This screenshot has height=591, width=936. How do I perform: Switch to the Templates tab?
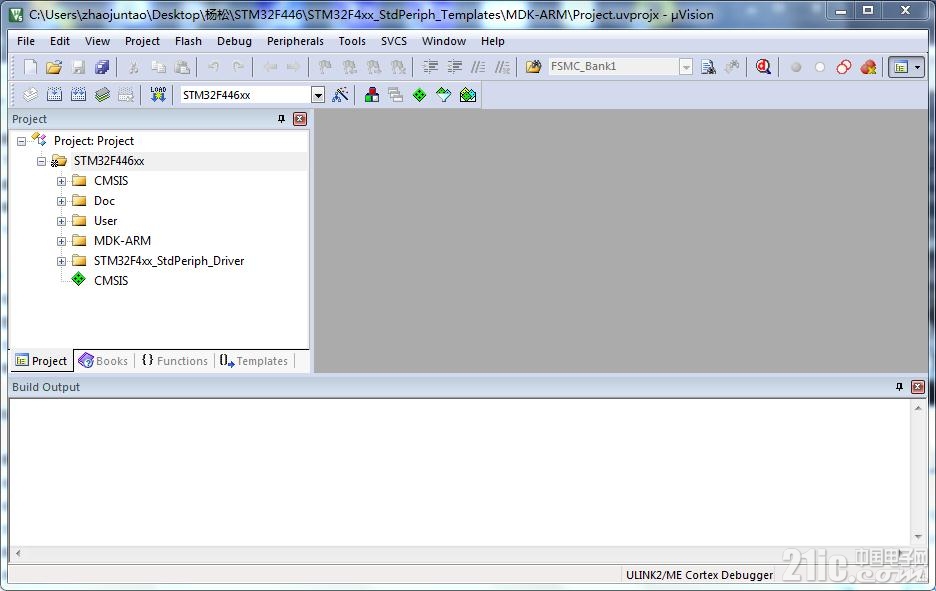point(254,361)
